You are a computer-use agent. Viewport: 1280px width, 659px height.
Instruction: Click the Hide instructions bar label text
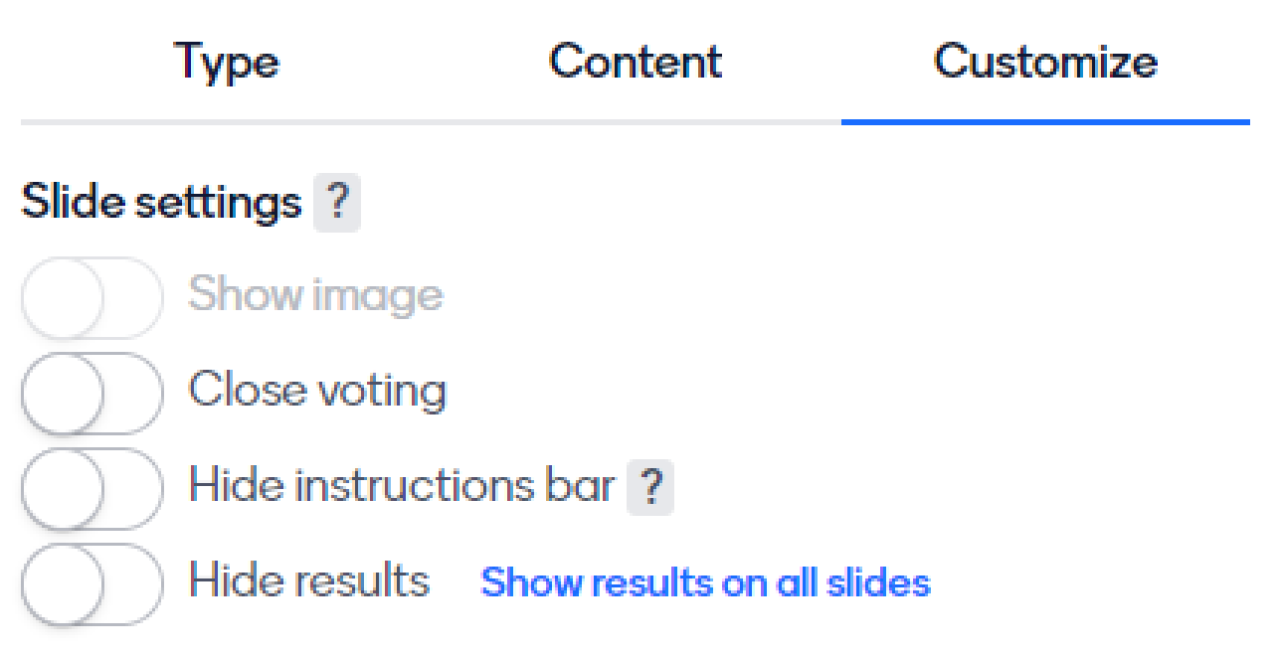pos(401,486)
